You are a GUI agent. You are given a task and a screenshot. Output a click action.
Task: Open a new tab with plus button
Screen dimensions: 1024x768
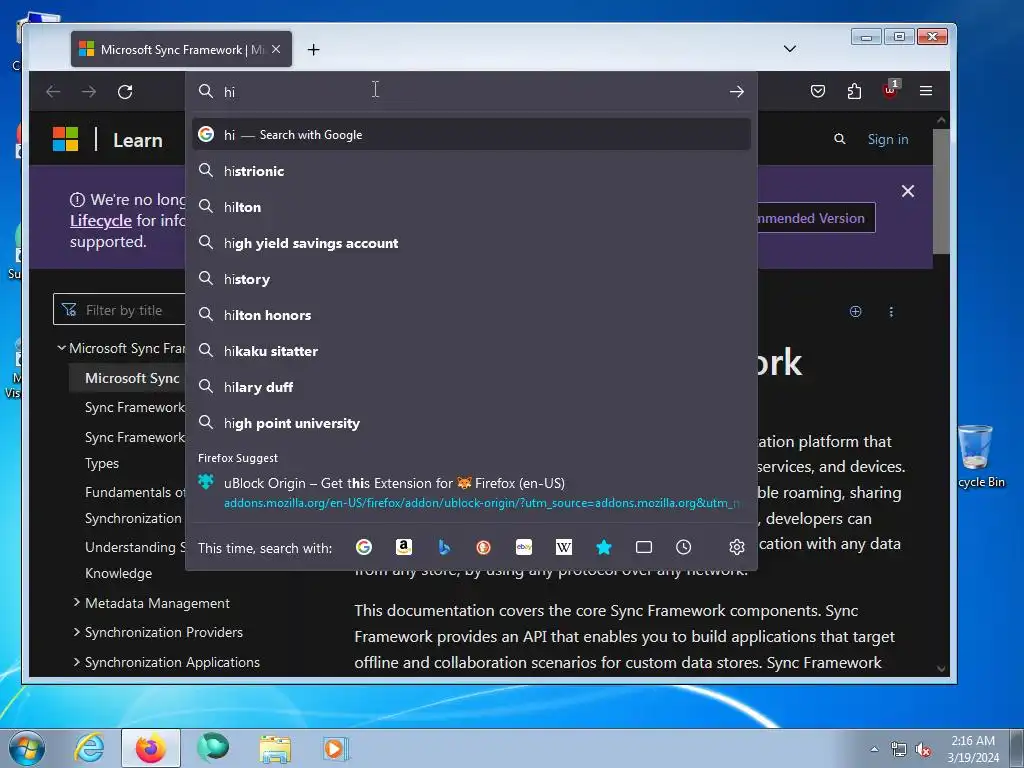pyautogui.click(x=313, y=50)
